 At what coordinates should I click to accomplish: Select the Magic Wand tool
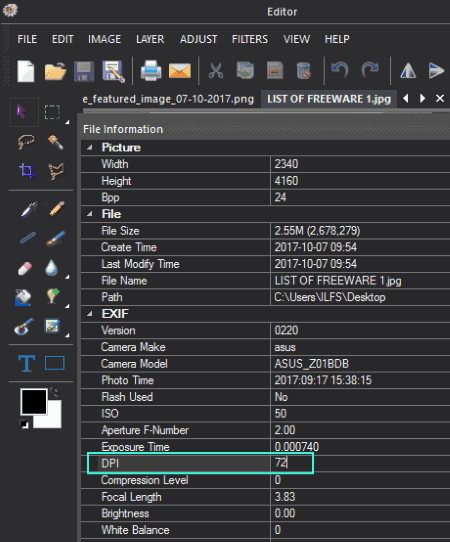(x=56, y=142)
